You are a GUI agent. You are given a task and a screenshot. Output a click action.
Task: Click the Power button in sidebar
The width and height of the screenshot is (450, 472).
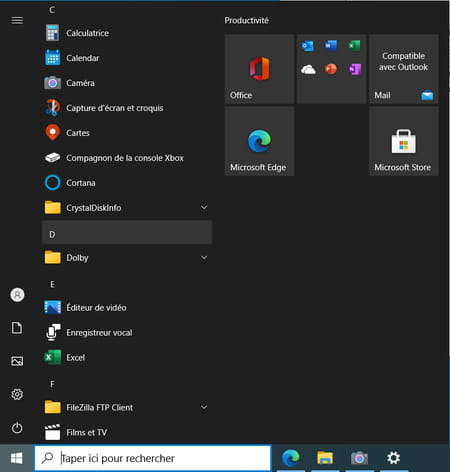coord(17,428)
